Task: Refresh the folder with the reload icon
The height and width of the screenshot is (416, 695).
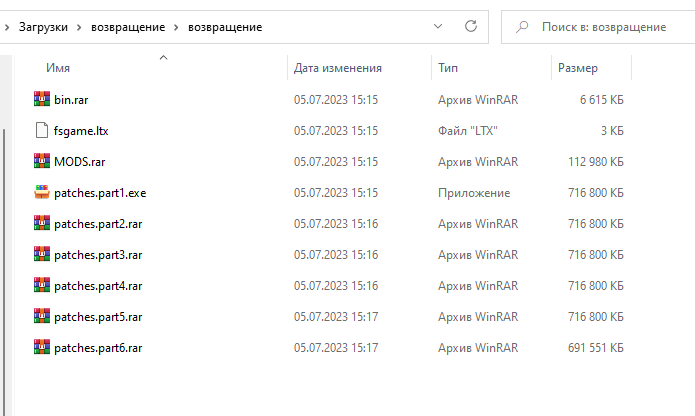Action: pyautogui.click(x=471, y=27)
